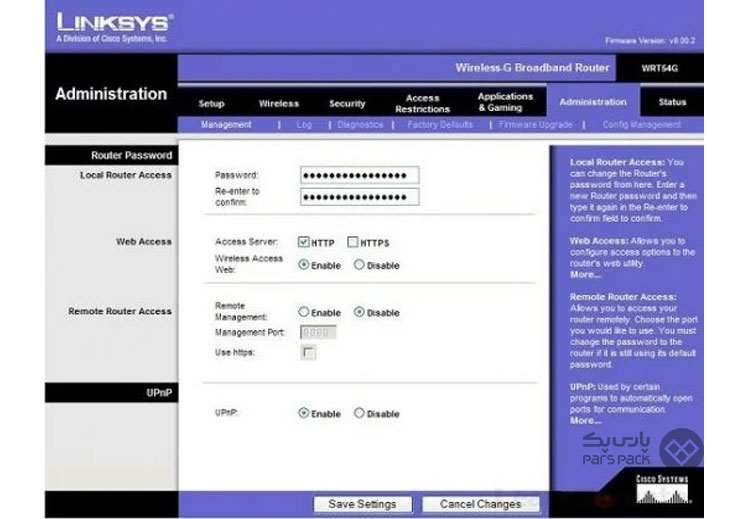The image size is (750, 519).
Task: Click the Local Router Access label
Action: pyautogui.click(x=126, y=175)
